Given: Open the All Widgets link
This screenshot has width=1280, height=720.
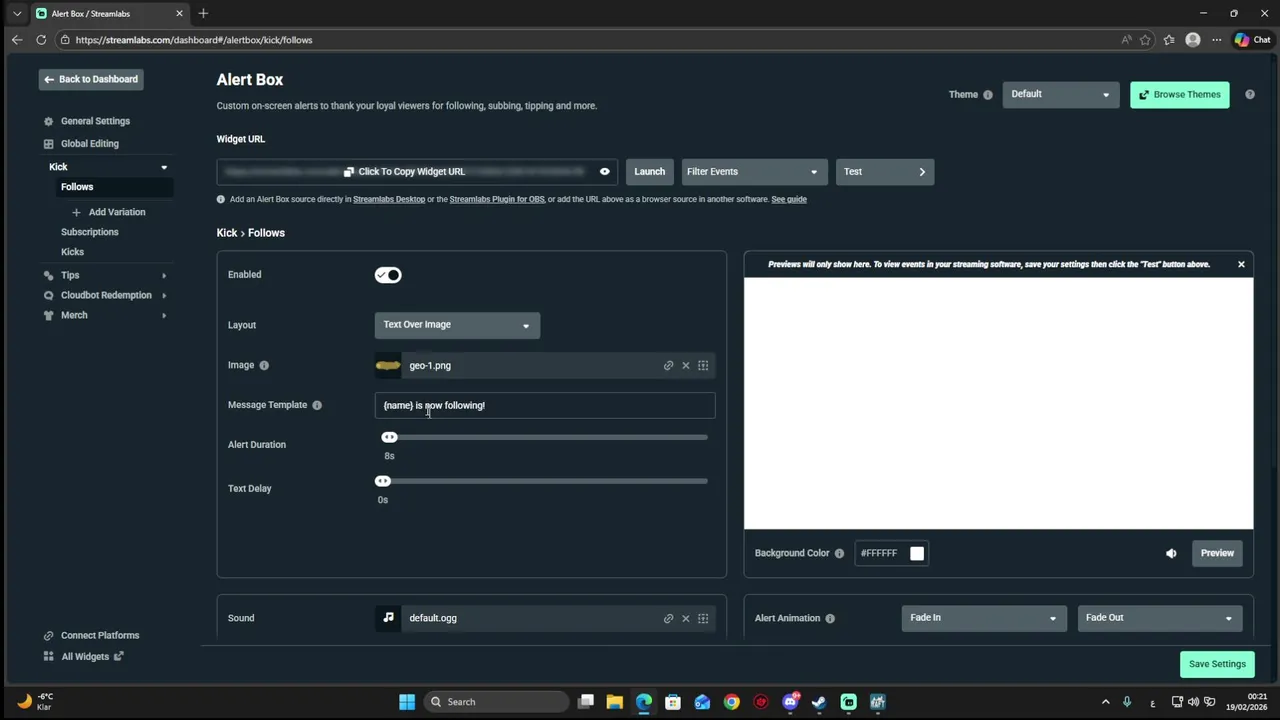Looking at the screenshot, I should [x=85, y=657].
